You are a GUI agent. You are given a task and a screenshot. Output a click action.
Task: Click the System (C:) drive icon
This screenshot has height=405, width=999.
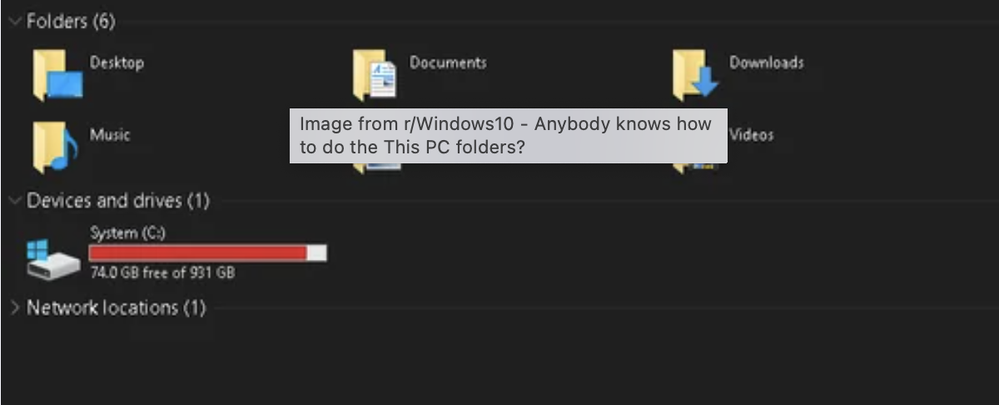coord(54,259)
